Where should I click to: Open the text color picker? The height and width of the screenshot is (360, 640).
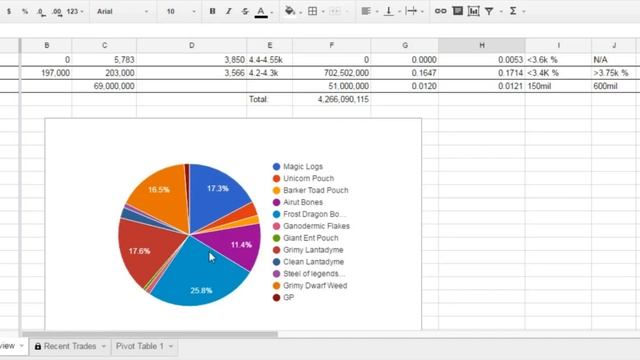261,12
